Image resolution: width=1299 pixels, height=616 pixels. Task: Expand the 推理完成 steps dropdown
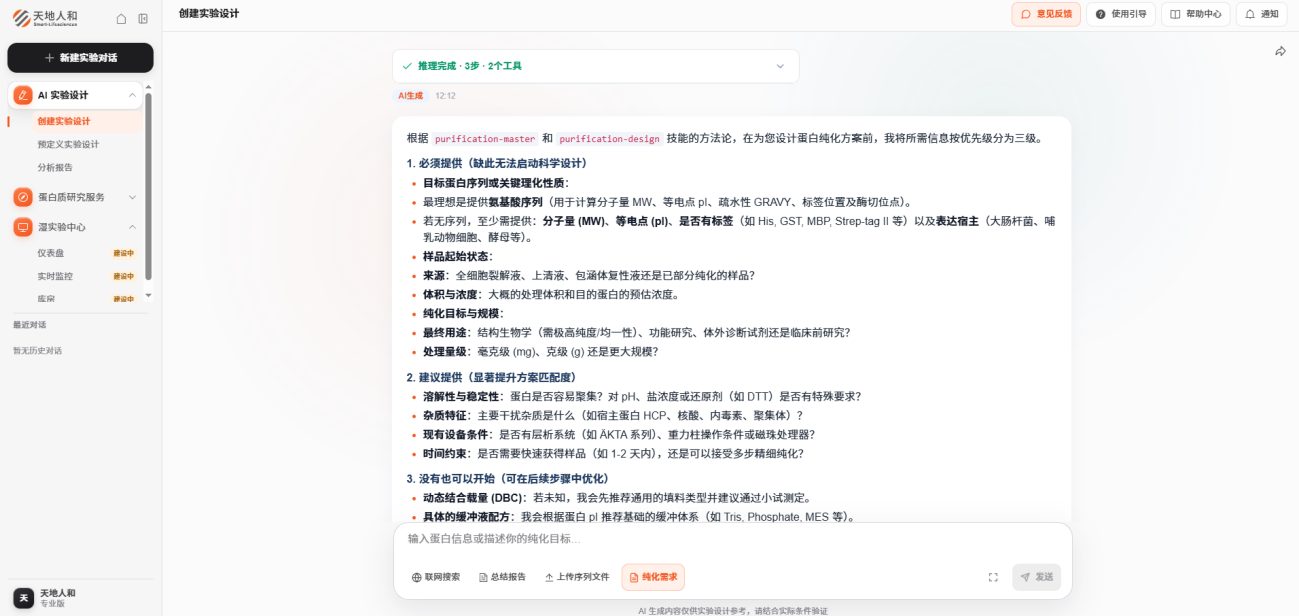tap(780, 66)
